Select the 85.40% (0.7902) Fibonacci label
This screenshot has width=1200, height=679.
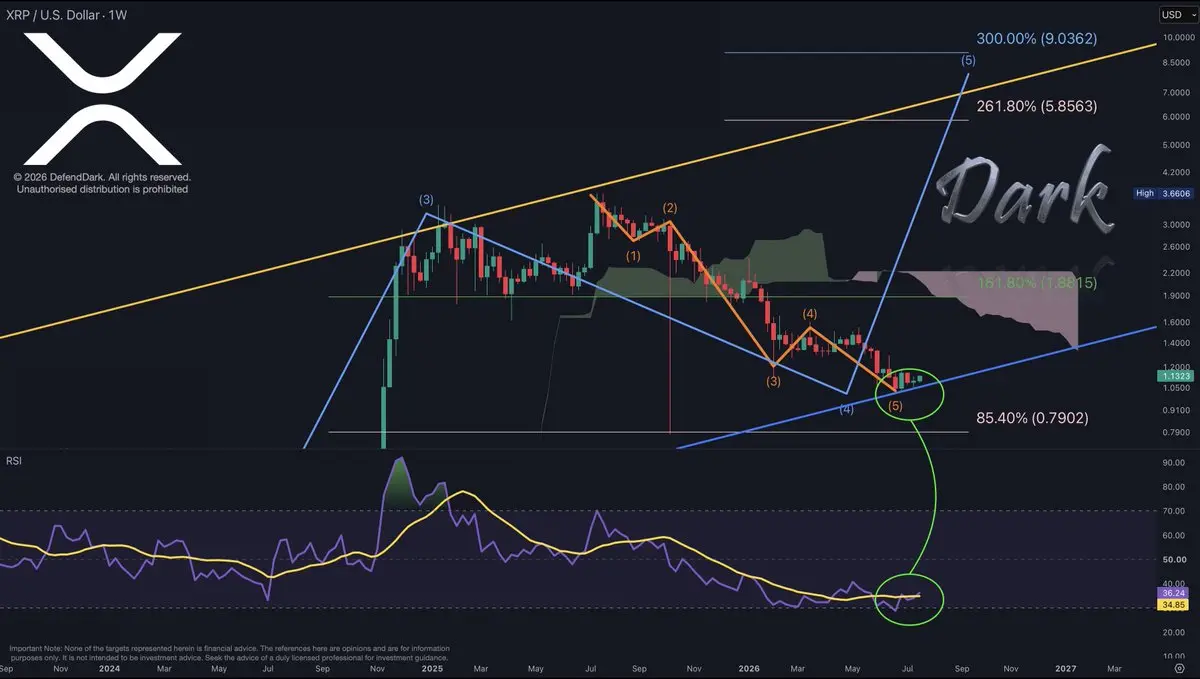(1032, 417)
